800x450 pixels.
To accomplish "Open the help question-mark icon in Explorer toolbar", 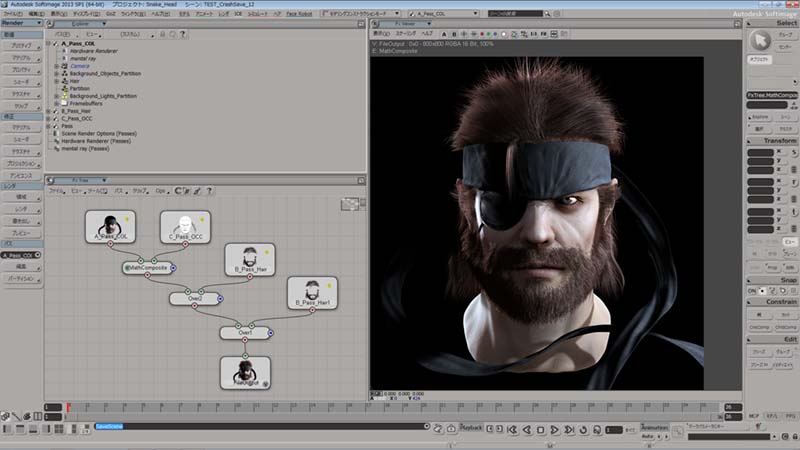I will (x=182, y=34).
